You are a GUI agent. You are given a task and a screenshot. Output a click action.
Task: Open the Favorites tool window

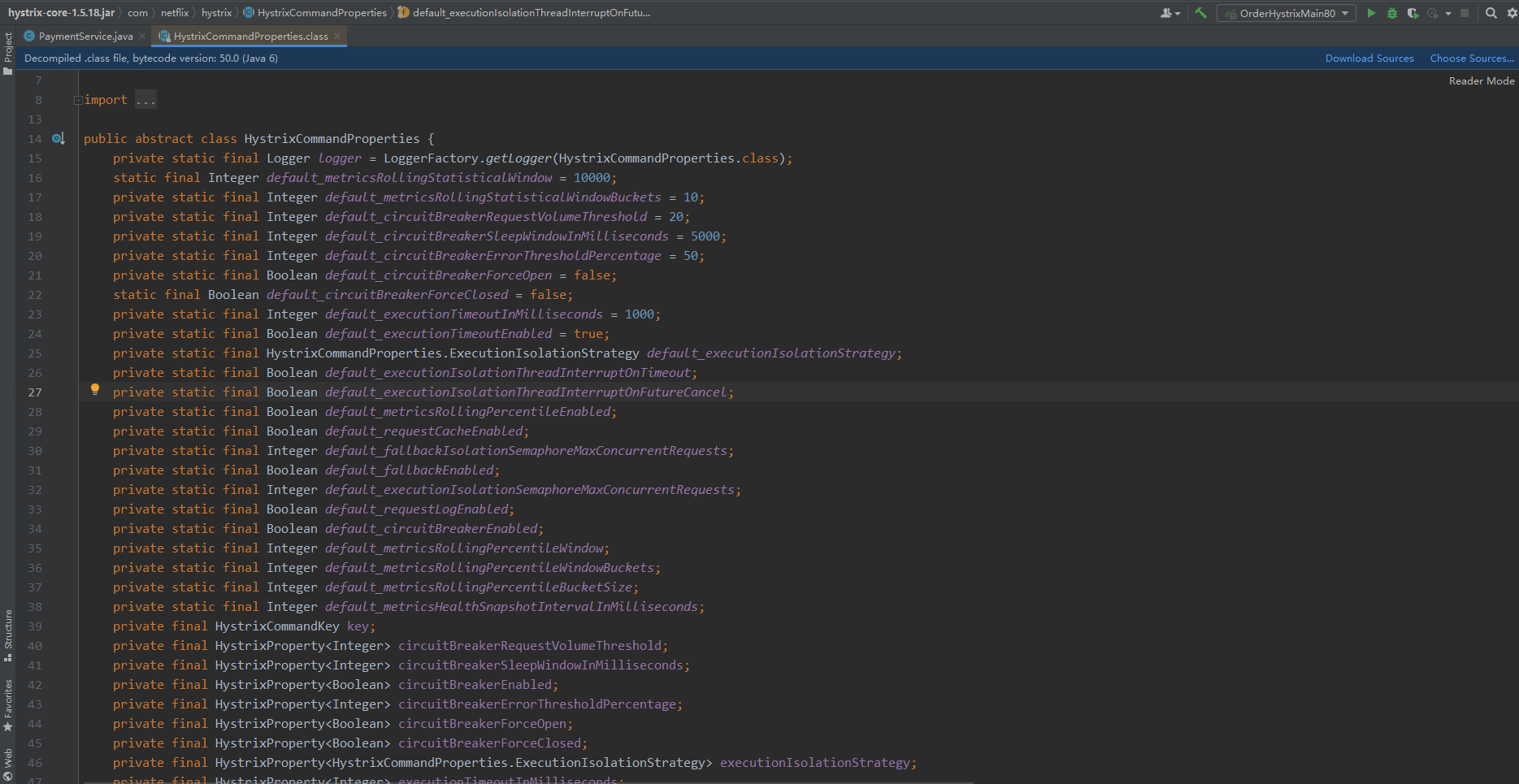(x=8, y=705)
